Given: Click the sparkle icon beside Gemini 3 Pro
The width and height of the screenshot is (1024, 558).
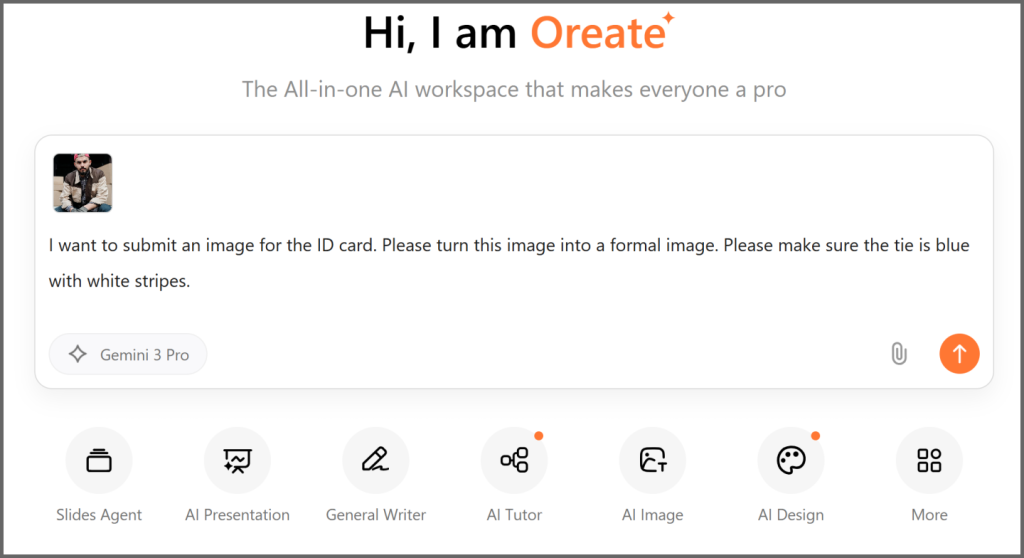Looking at the screenshot, I should point(78,354).
